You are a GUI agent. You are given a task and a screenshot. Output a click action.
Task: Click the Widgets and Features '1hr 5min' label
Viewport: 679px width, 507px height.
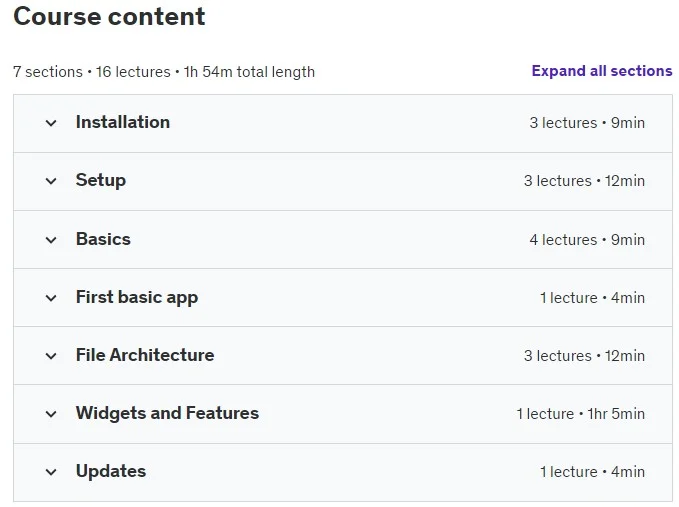coord(616,414)
